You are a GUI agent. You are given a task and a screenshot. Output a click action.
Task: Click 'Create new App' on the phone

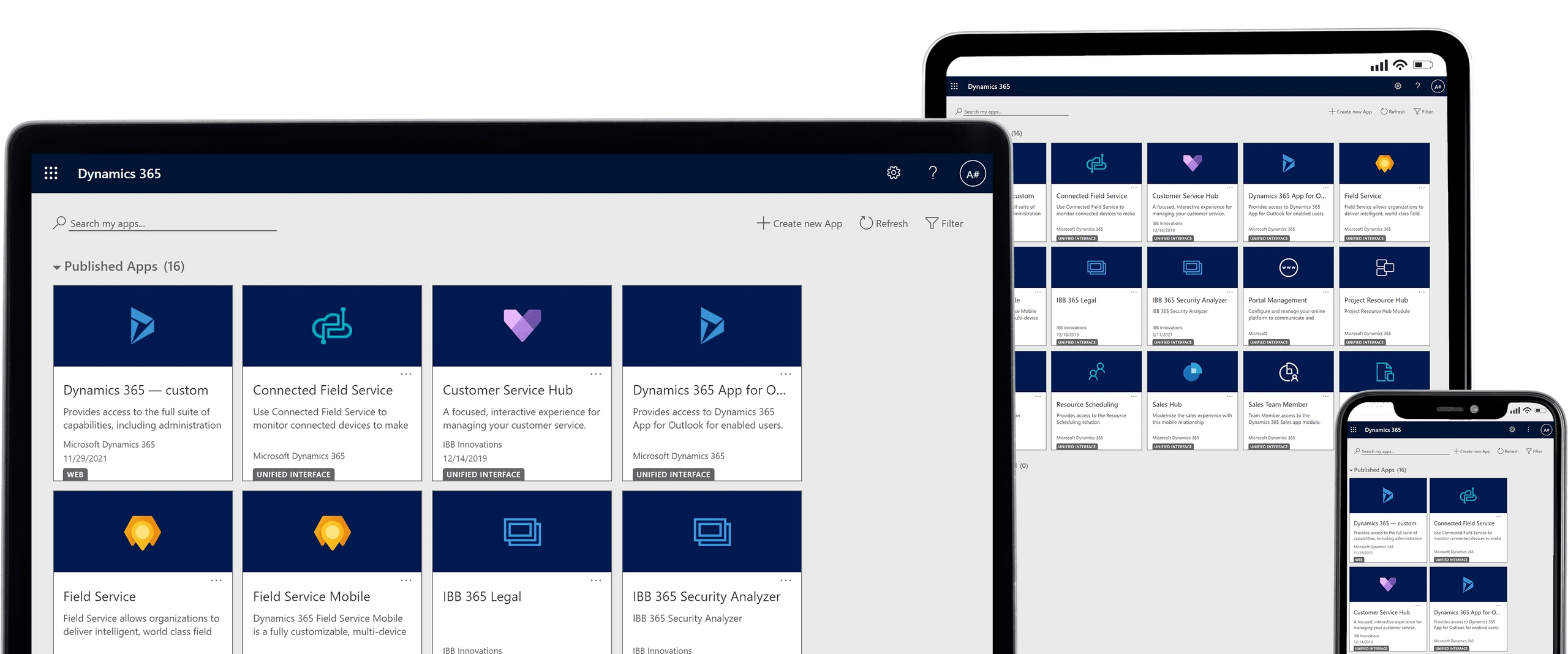[1472, 451]
